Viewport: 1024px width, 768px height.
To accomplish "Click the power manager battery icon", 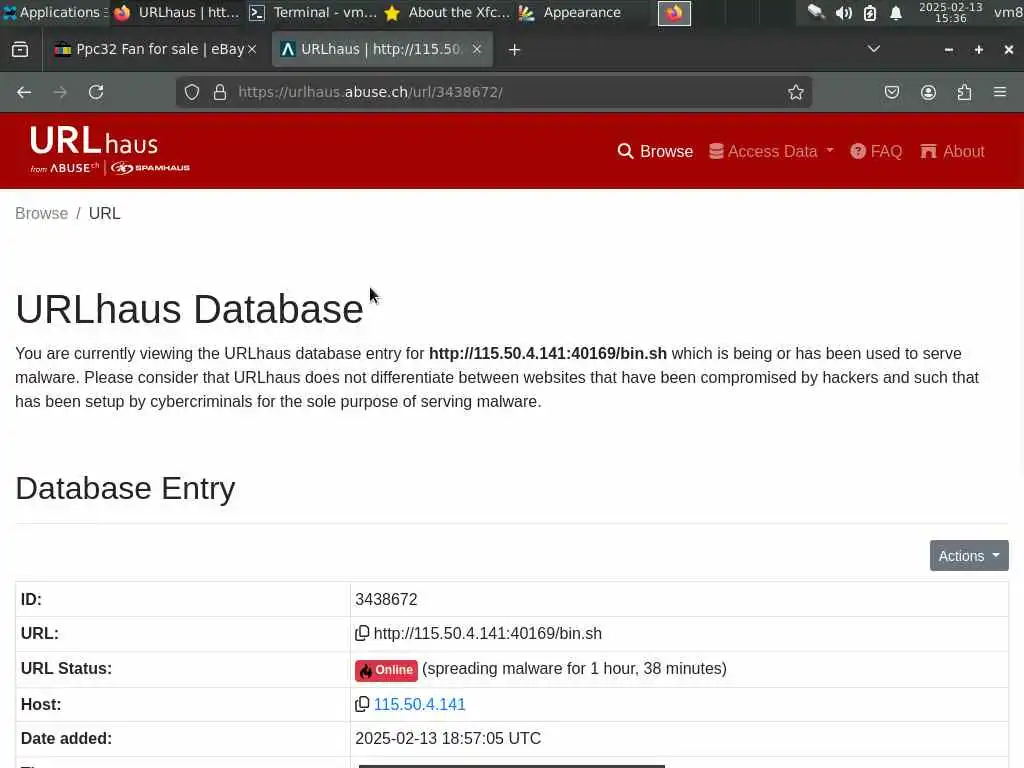I will click(870, 13).
